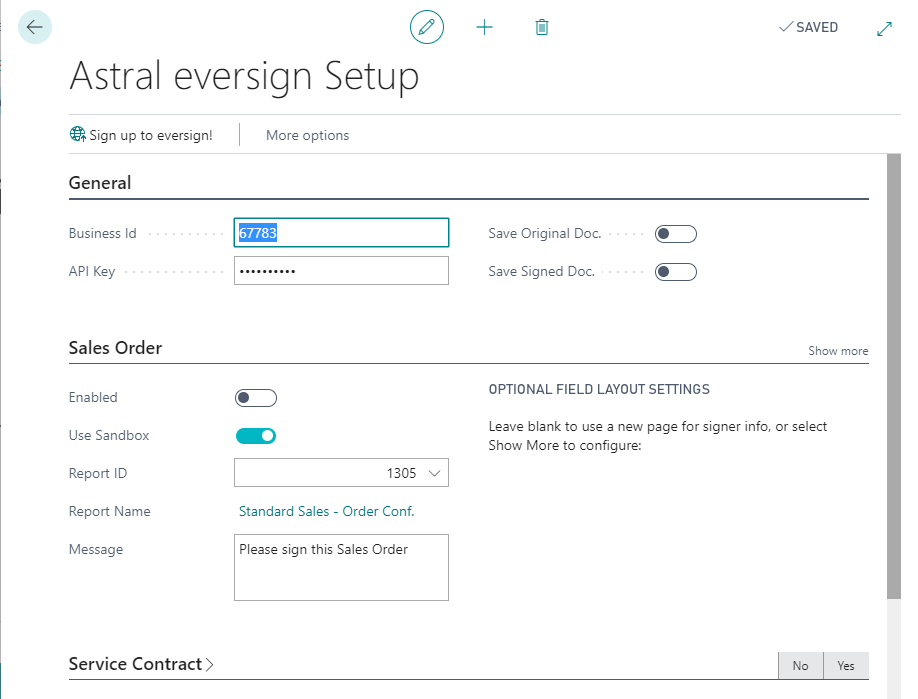
Task: Open the More options menu
Action: pyautogui.click(x=307, y=135)
